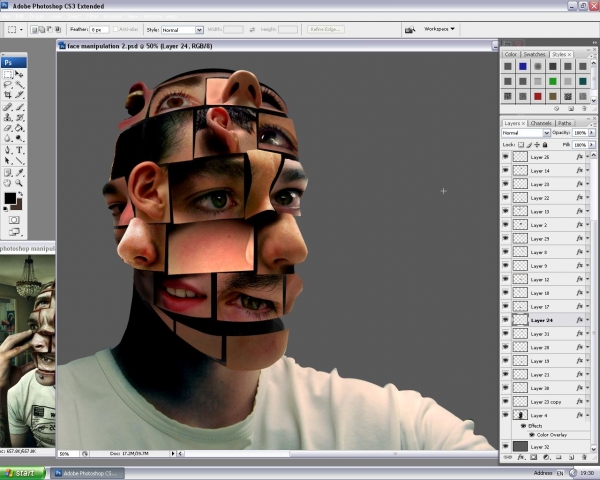Switch to the Swatches tab
Screen dimensions: 600x480
(534, 54)
